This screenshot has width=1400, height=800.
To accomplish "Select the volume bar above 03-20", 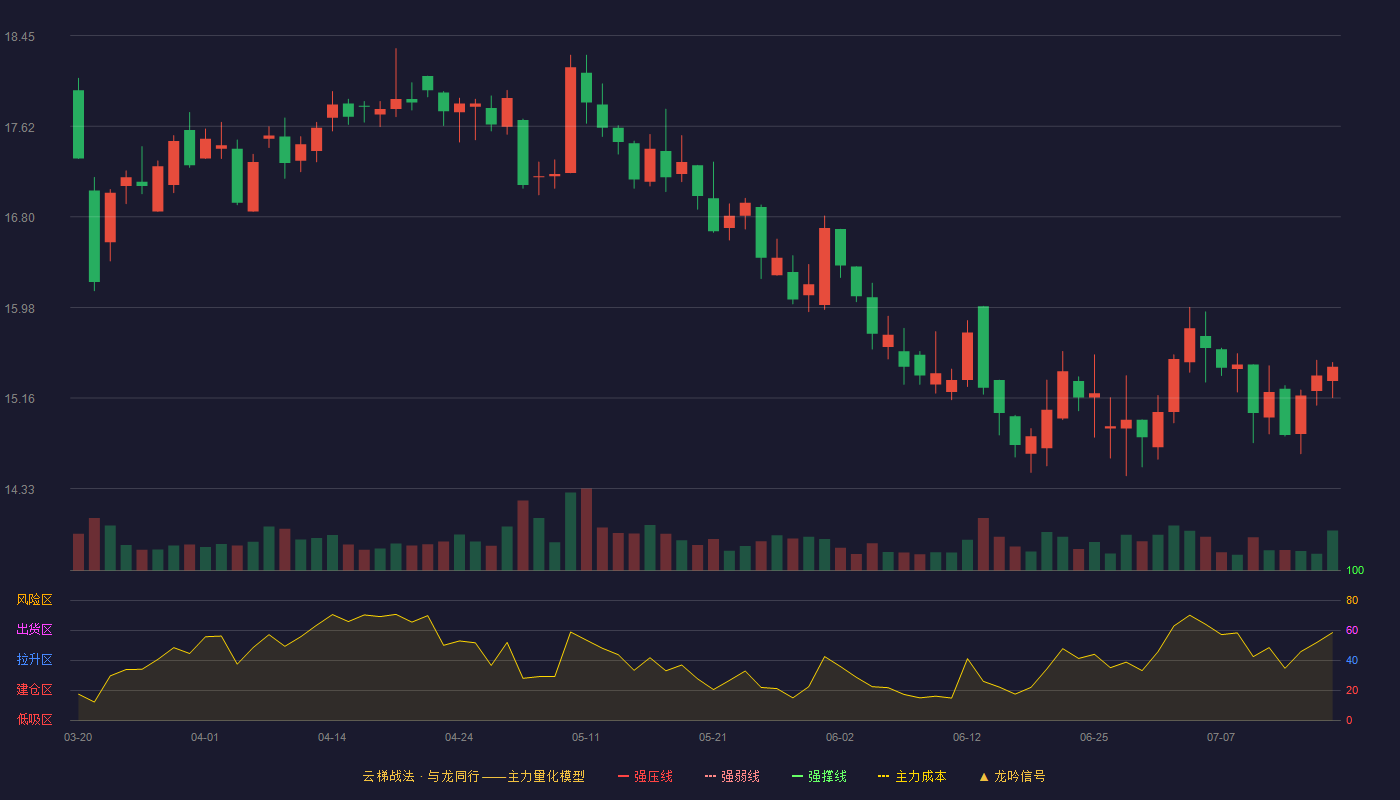I will tap(78, 552).
